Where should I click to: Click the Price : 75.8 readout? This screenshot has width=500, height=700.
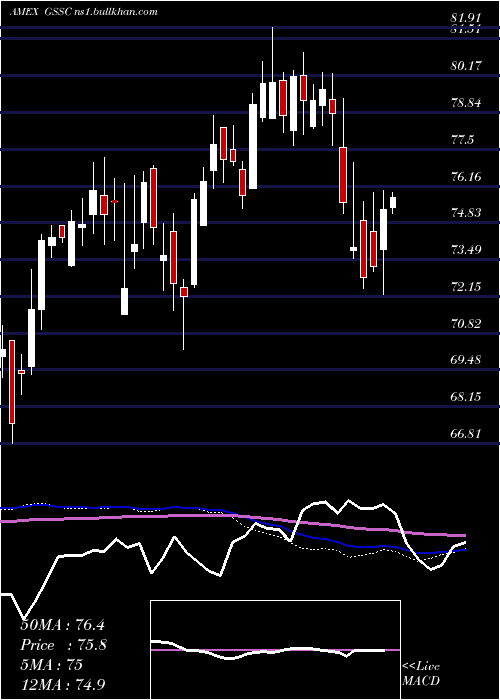point(64,645)
